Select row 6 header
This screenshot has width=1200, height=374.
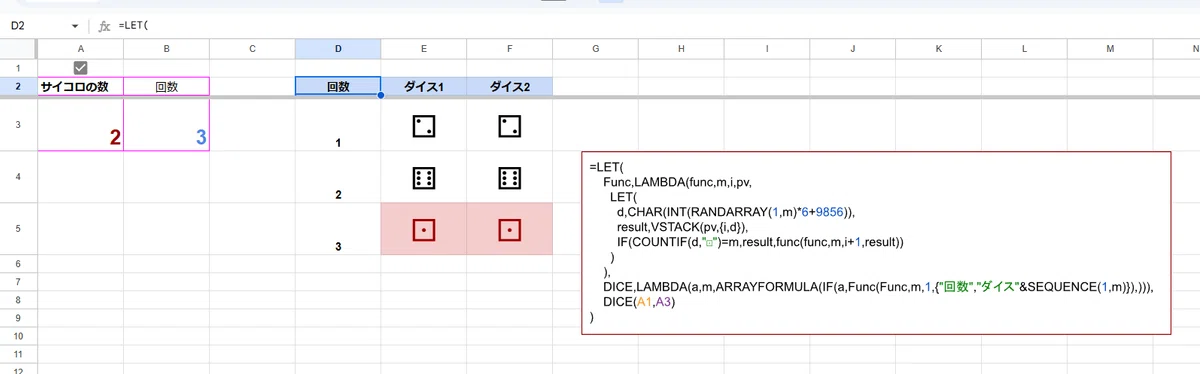click(x=18, y=263)
